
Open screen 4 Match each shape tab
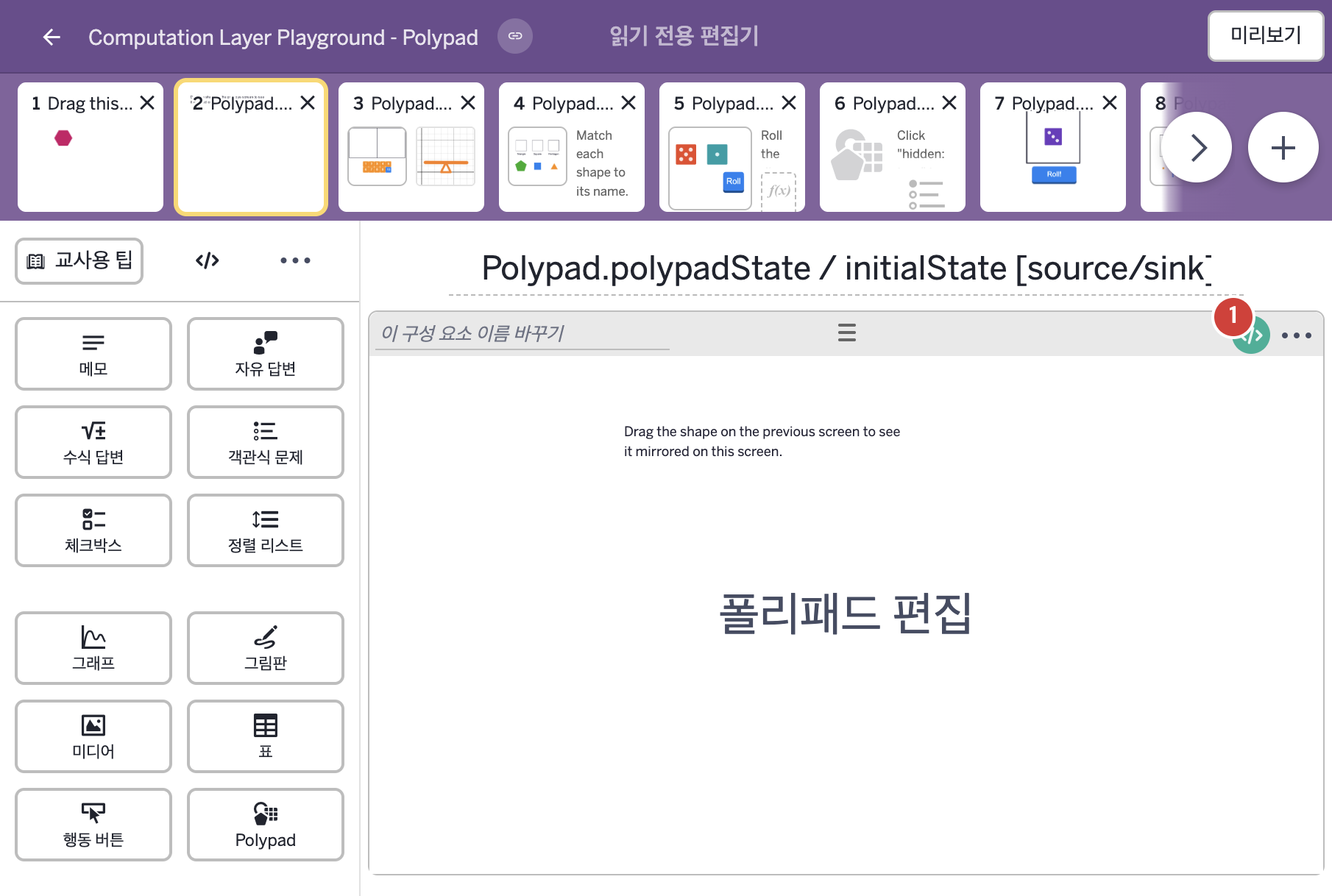pyautogui.click(x=572, y=147)
